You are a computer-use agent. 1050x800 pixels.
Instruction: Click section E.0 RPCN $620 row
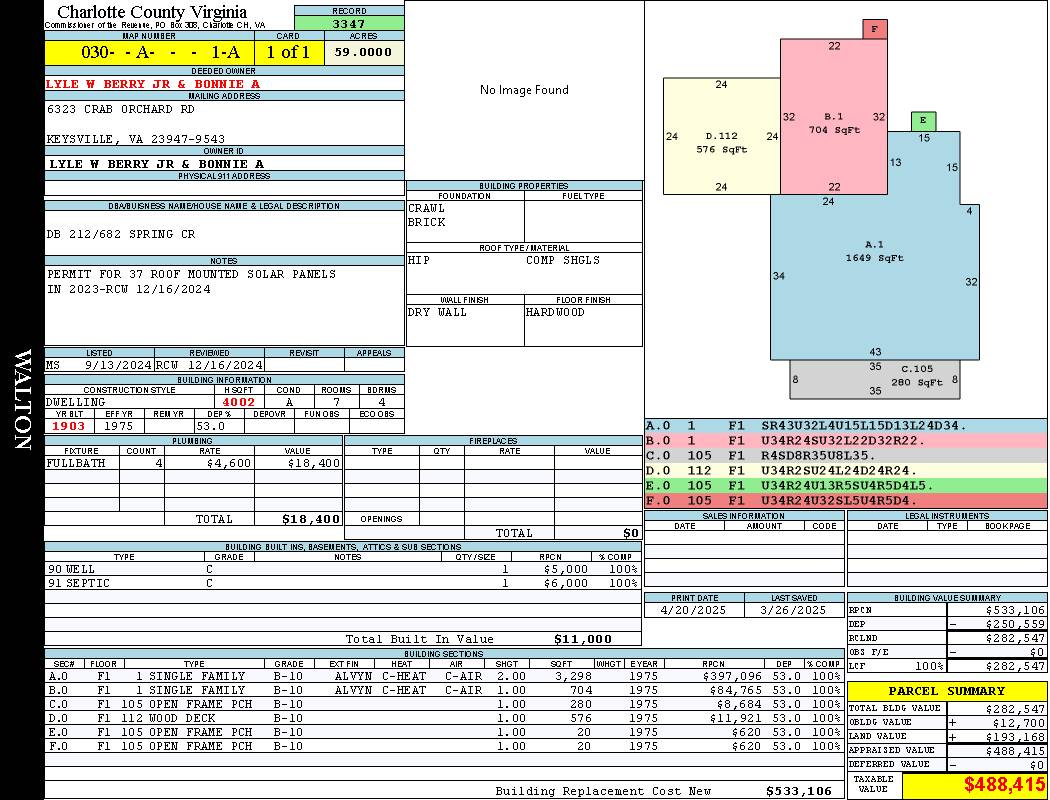[444, 732]
